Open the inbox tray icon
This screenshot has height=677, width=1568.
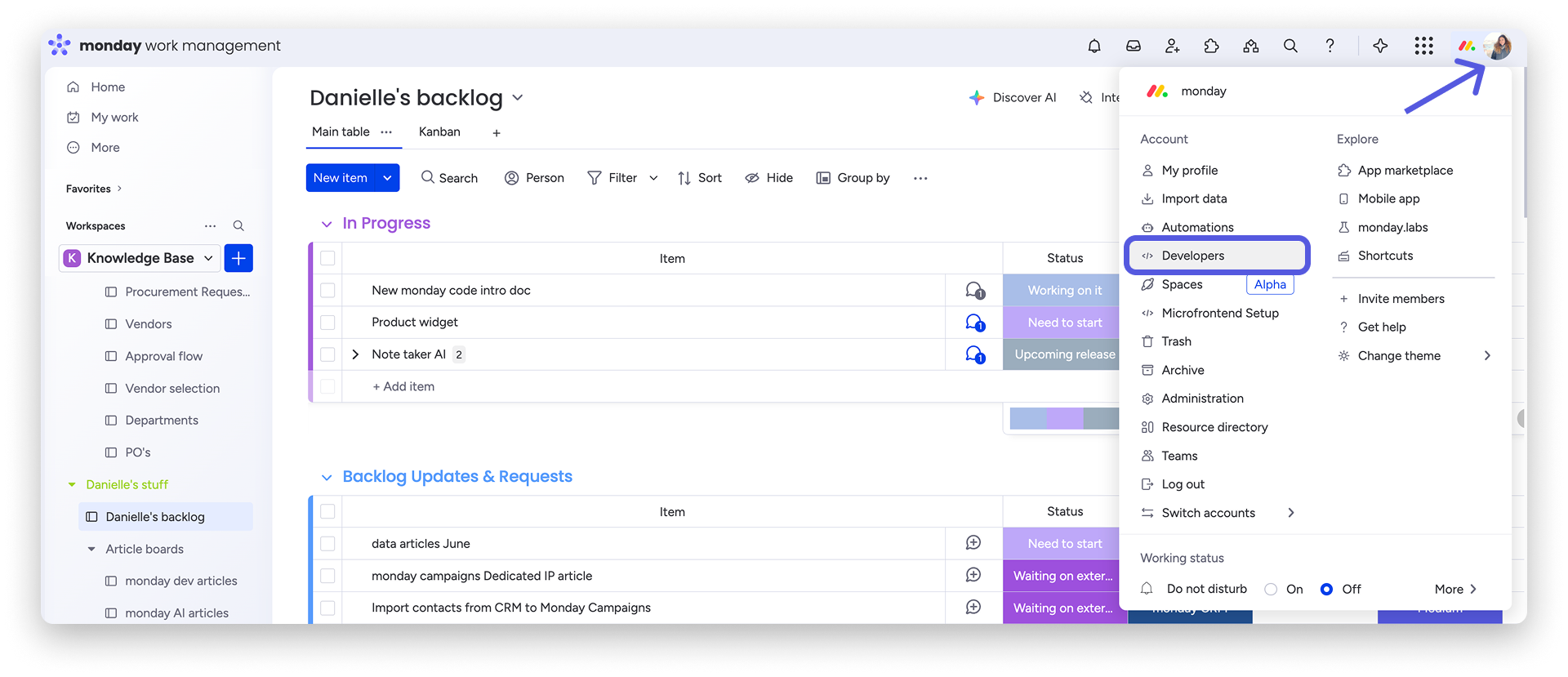click(1134, 46)
